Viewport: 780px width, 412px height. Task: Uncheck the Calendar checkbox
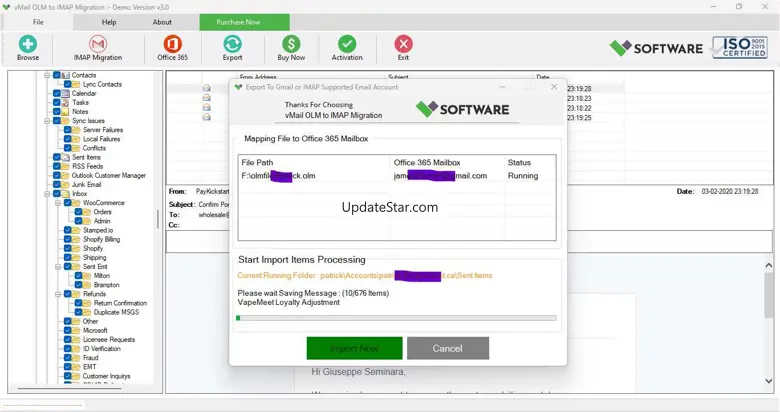pyautogui.click(x=57, y=94)
